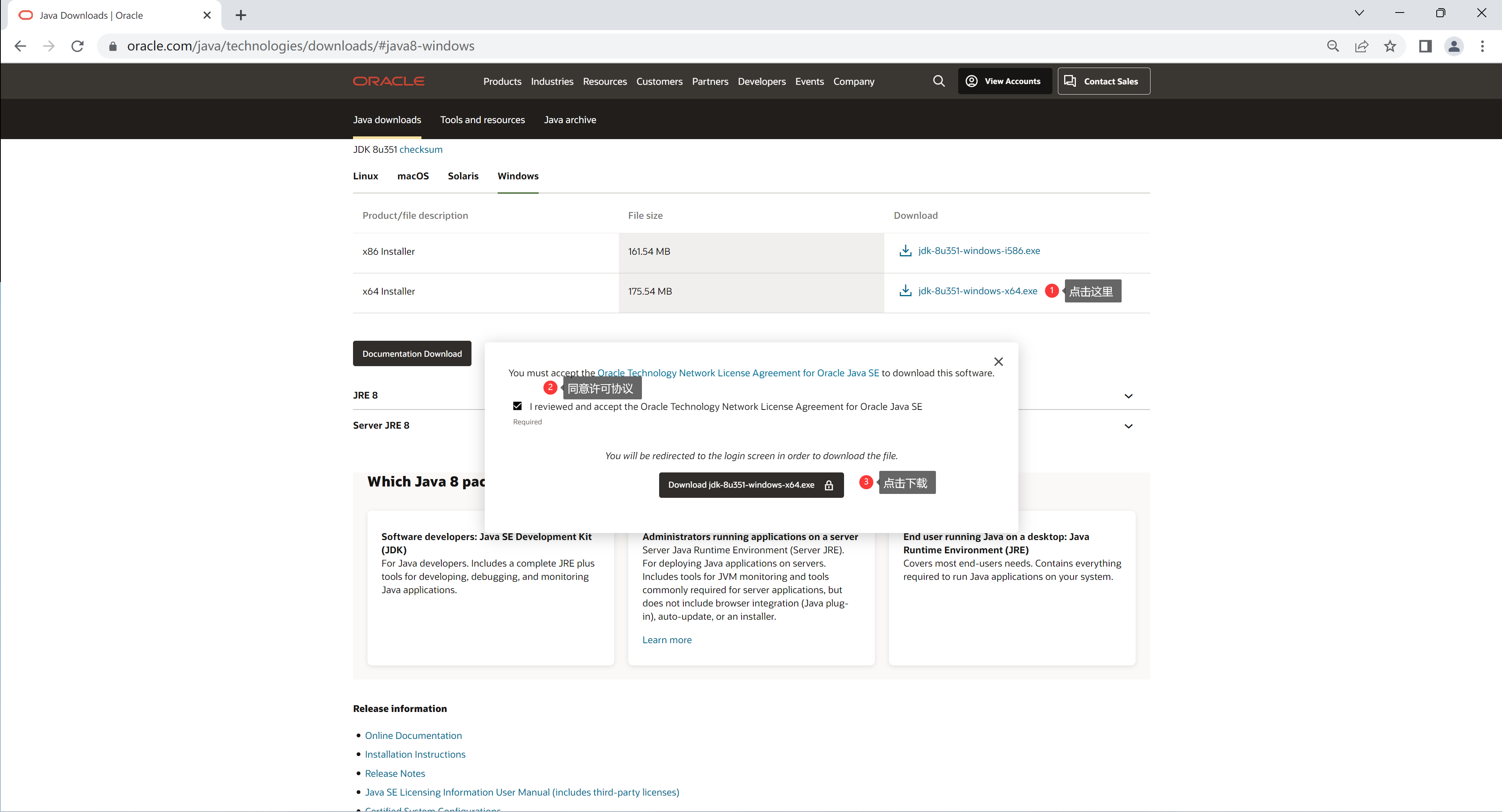
Task: Open the browser zoom magnifier icon
Action: (x=1333, y=46)
